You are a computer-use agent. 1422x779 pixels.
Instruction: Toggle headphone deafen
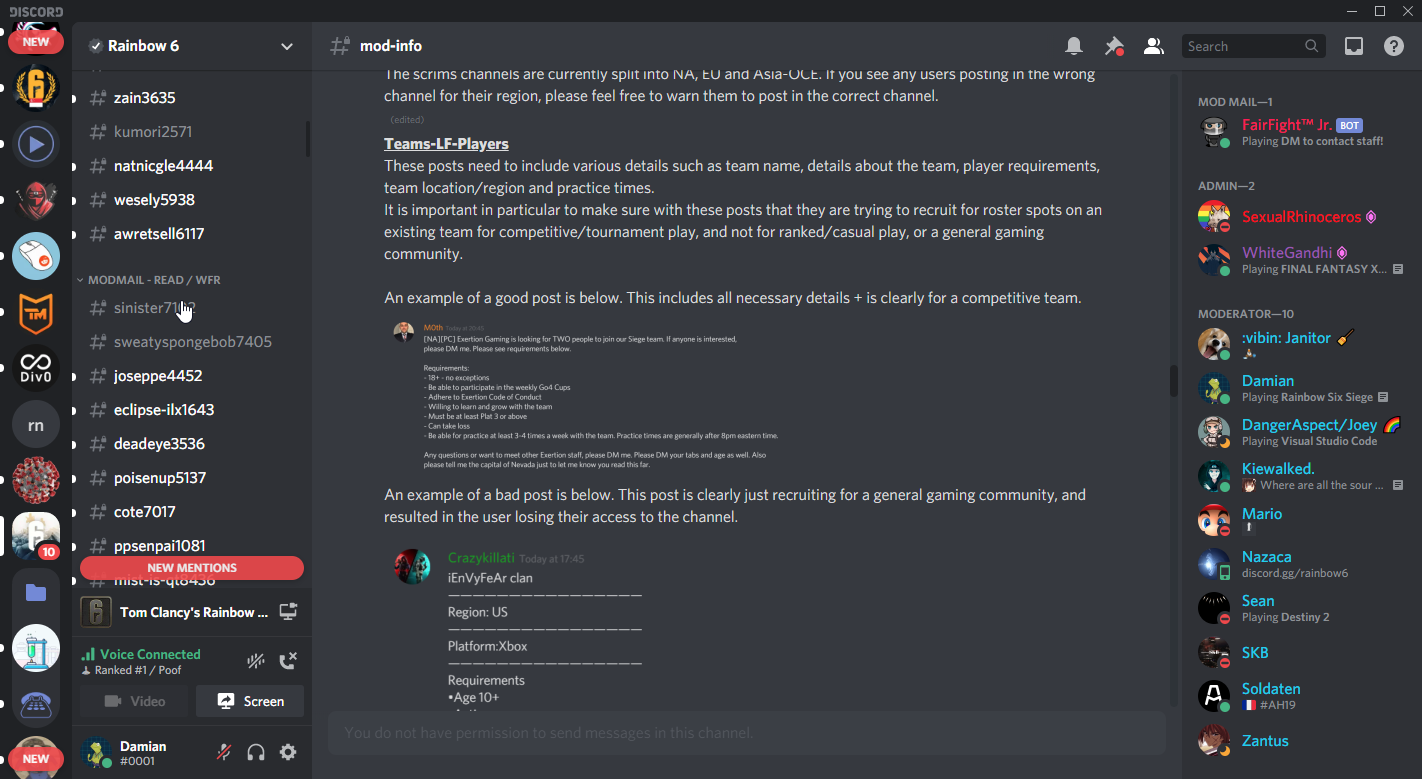click(256, 752)
